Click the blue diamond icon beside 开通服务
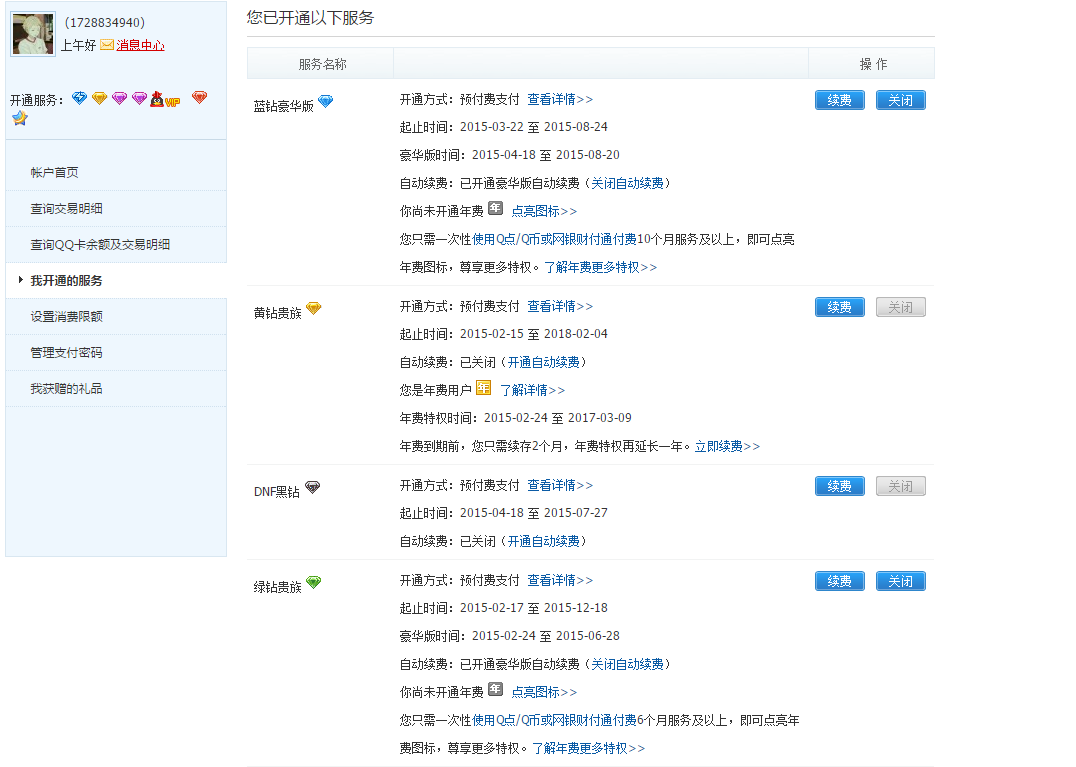This screenshot has height=767, width=1076. pyautogui.click(x=80, y=98)
